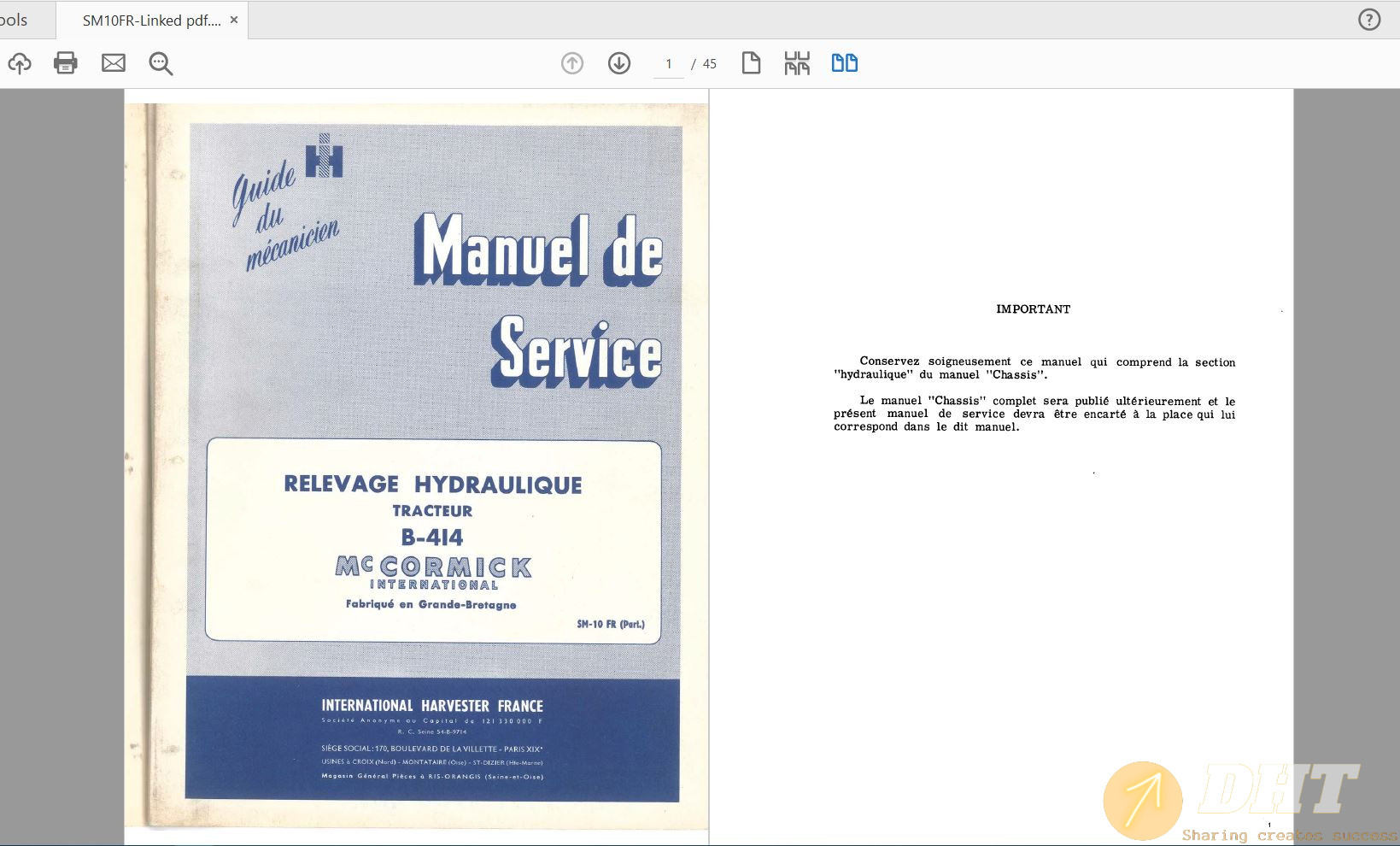Click the IMPORTANT heading on right page
1400x846 pixels.
1033,309
